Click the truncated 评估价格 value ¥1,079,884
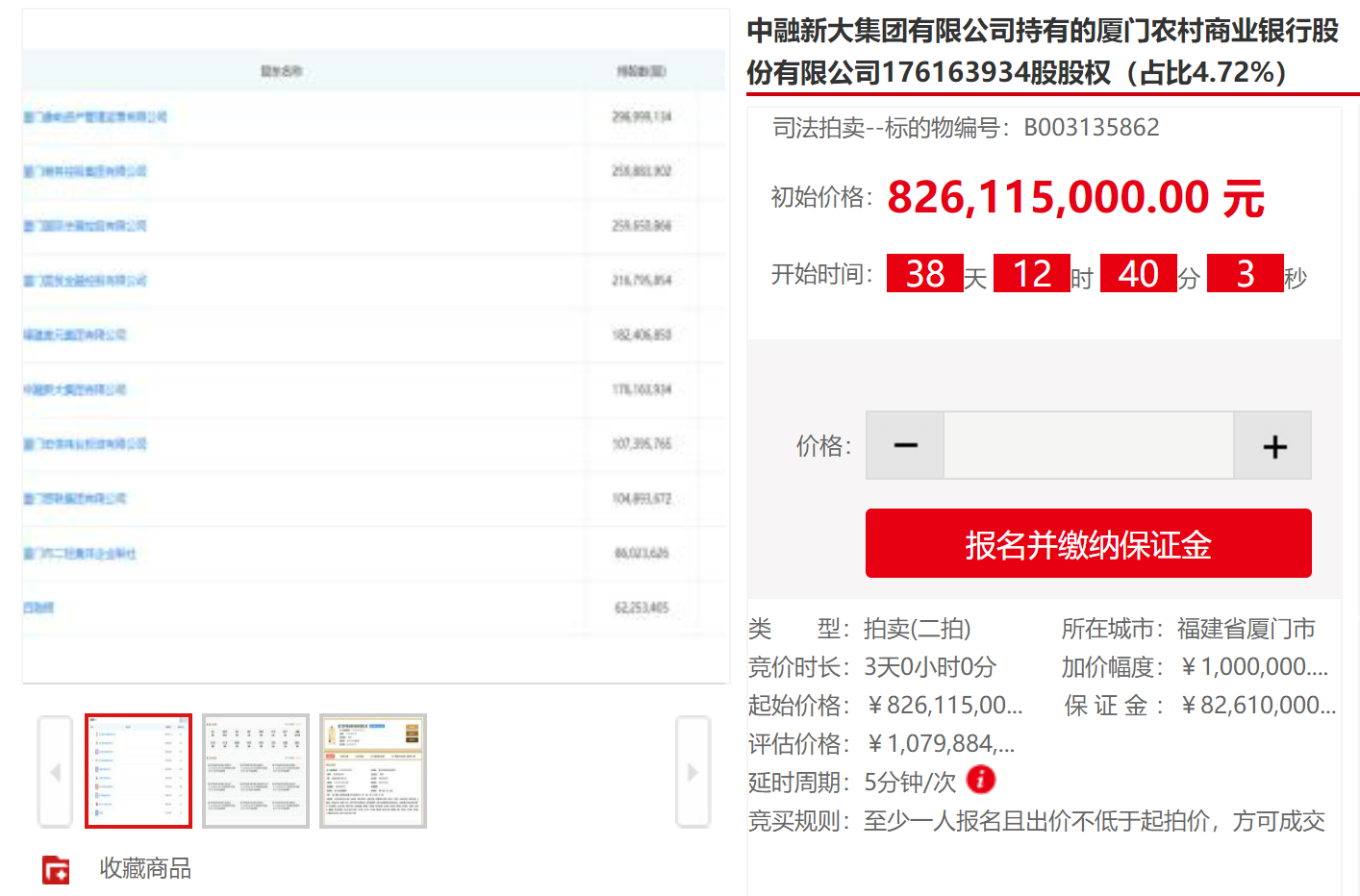The image size is (1360, 896). [x=940, y=744]
